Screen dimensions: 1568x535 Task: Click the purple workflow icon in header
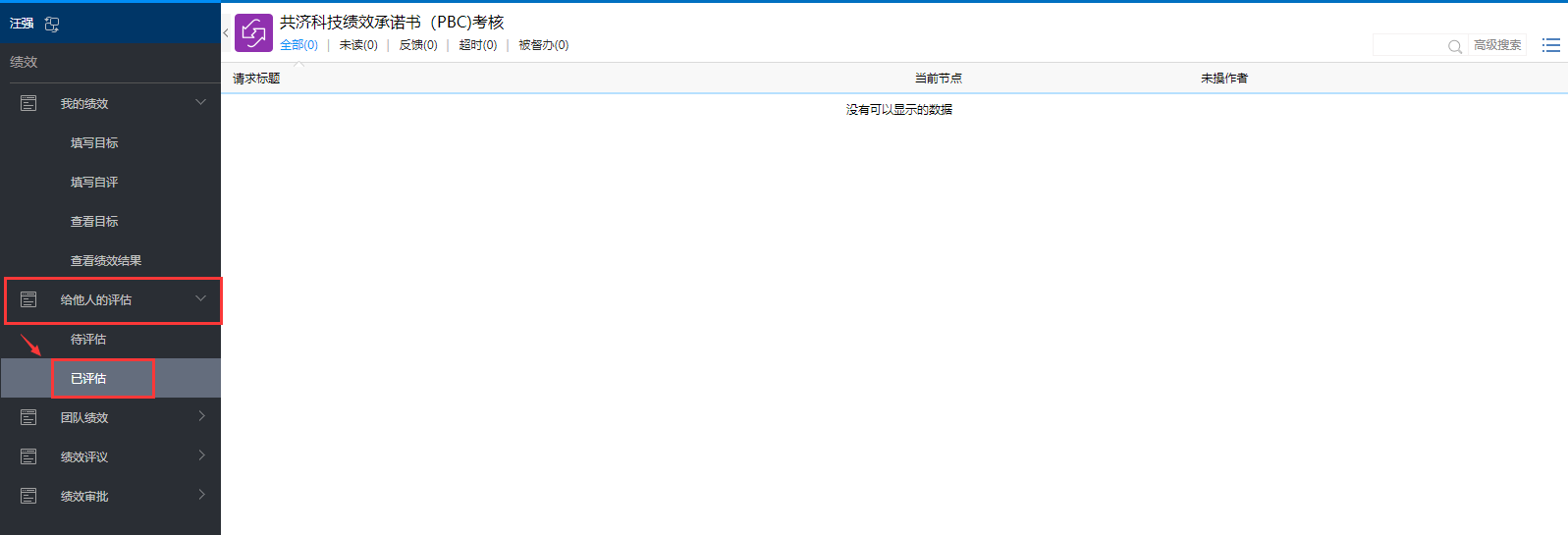pos(253,32)
